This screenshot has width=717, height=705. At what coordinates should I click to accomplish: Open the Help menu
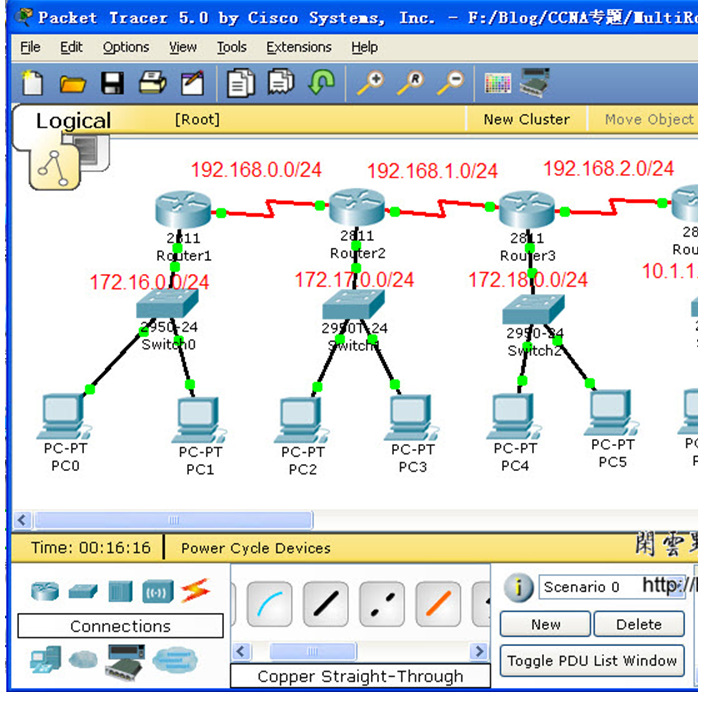(x=364, y=47)
